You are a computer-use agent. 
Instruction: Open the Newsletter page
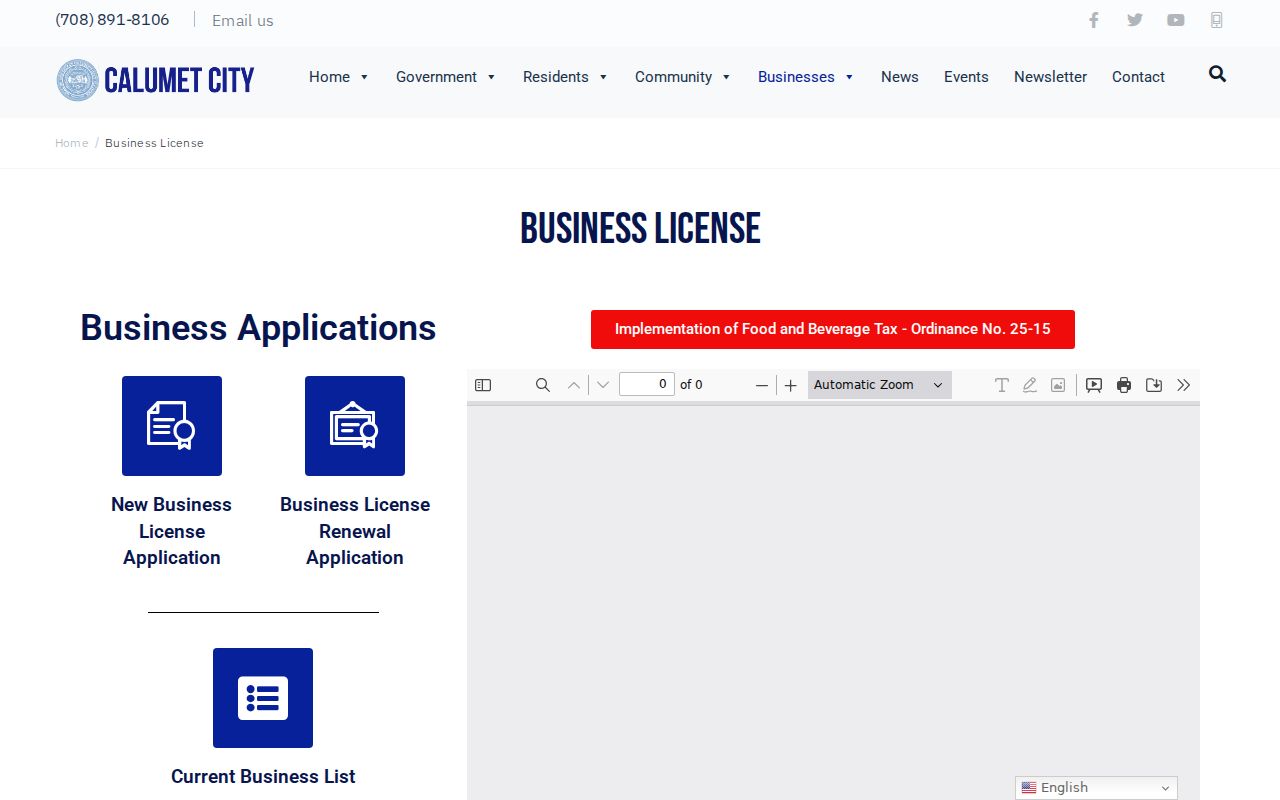pyautogui.click(x=1050, y=77)
